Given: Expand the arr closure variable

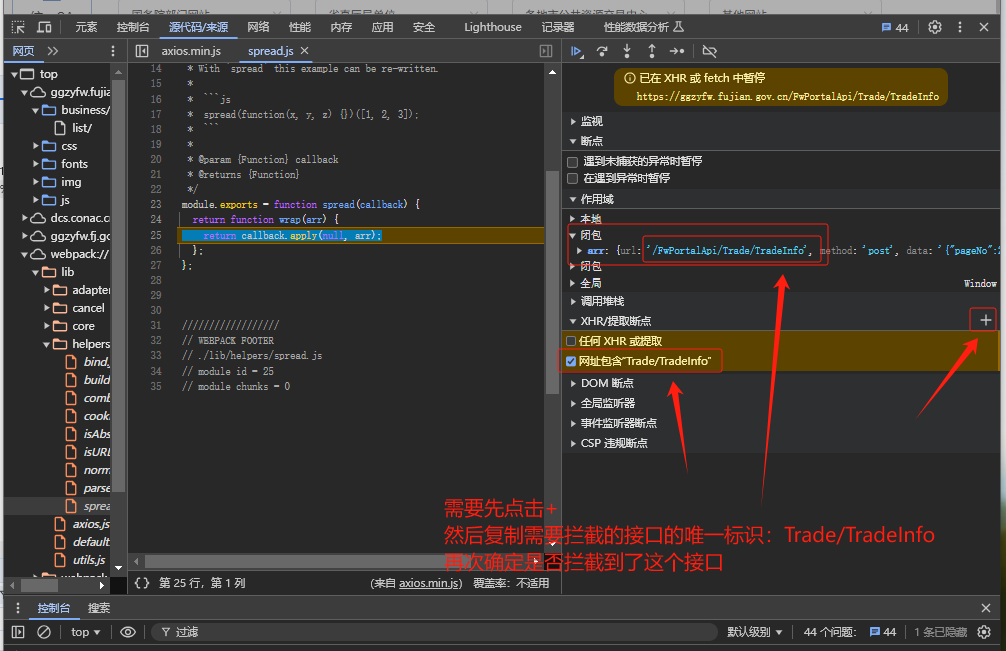Looking at the screenshot, I should pos(579,251).
